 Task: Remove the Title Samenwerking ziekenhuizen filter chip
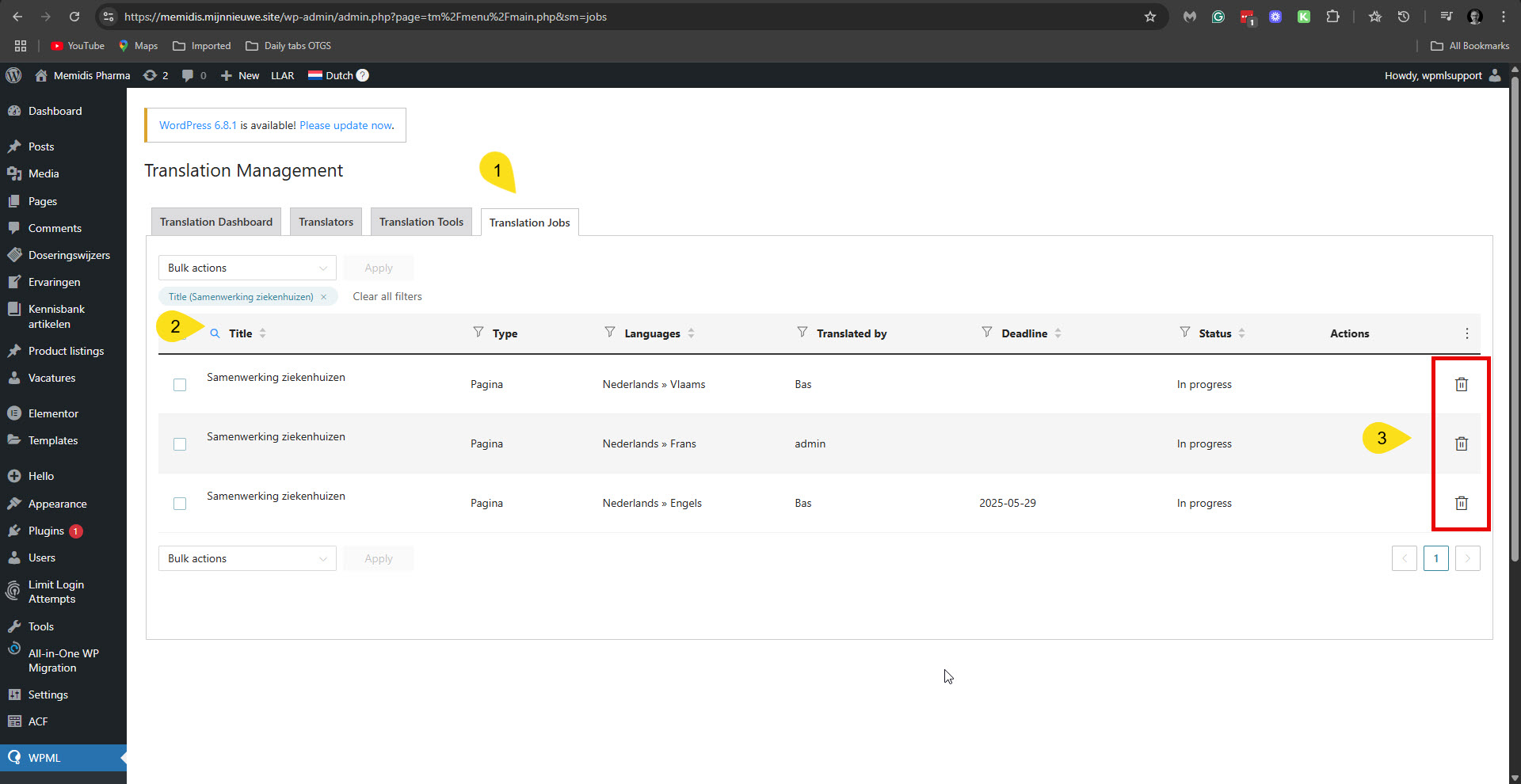[323, 297]
